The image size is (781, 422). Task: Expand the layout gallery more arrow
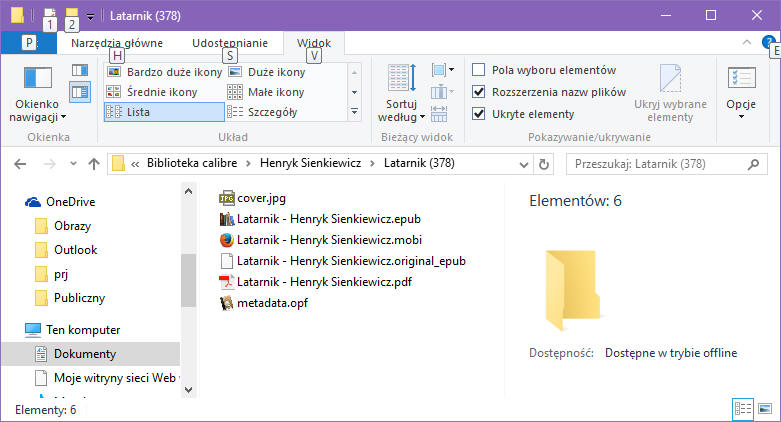coord(352,112)
